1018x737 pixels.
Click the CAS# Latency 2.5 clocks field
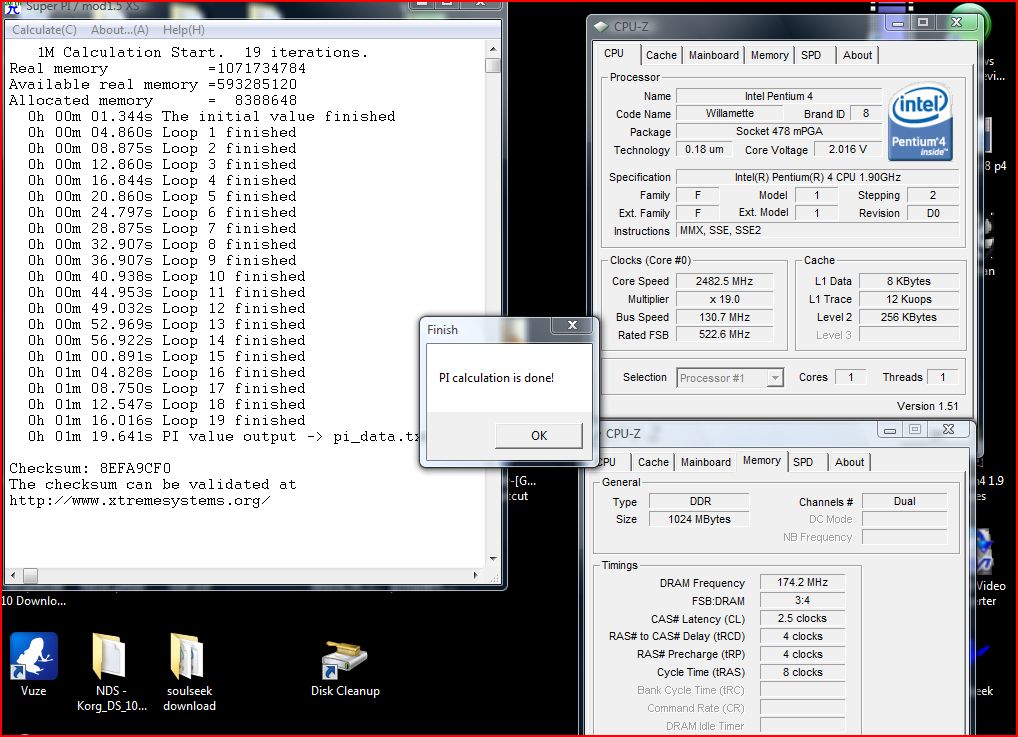point(802,619)
